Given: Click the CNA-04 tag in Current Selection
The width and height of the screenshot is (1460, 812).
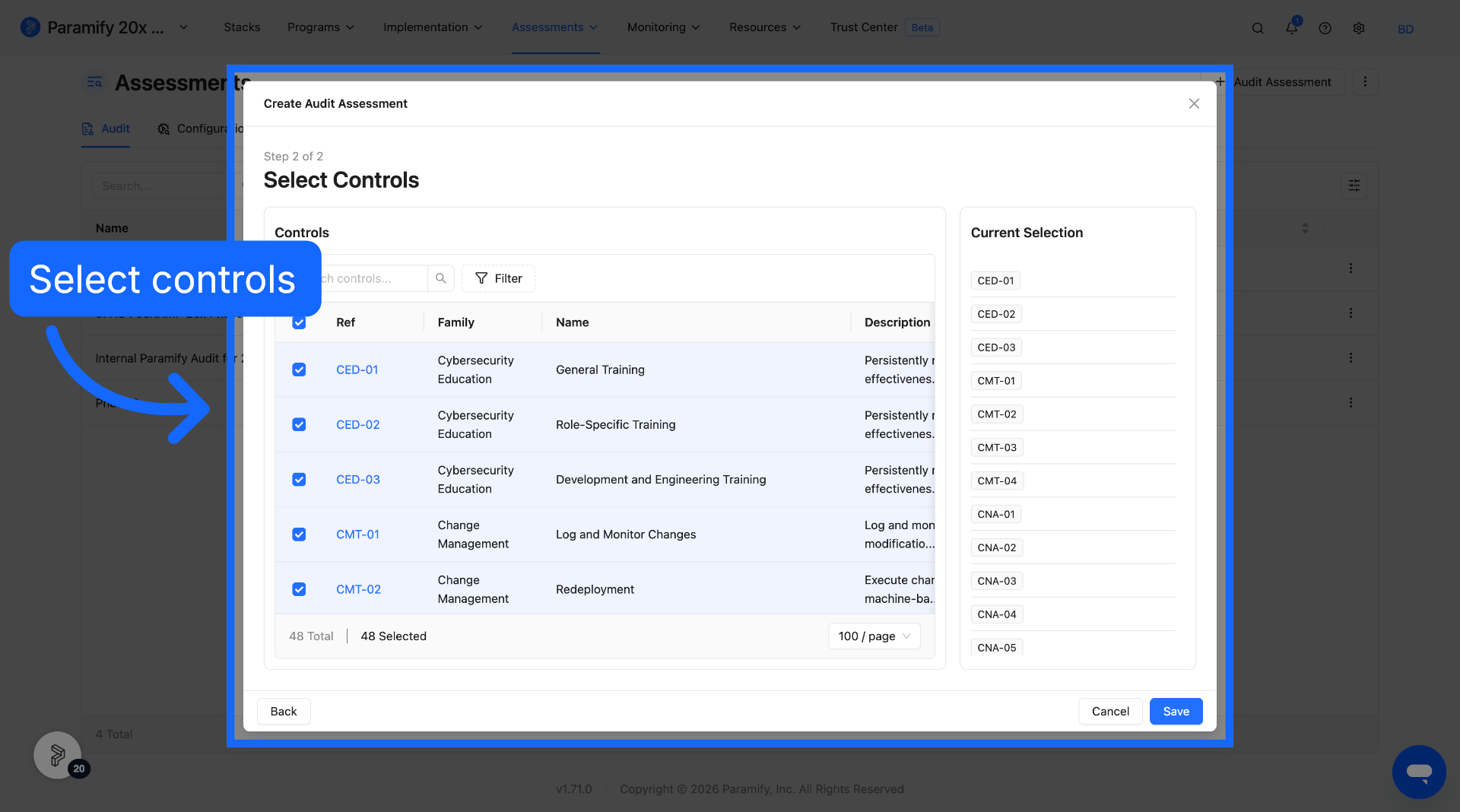Looking at the screenshot, I should 997,614.
